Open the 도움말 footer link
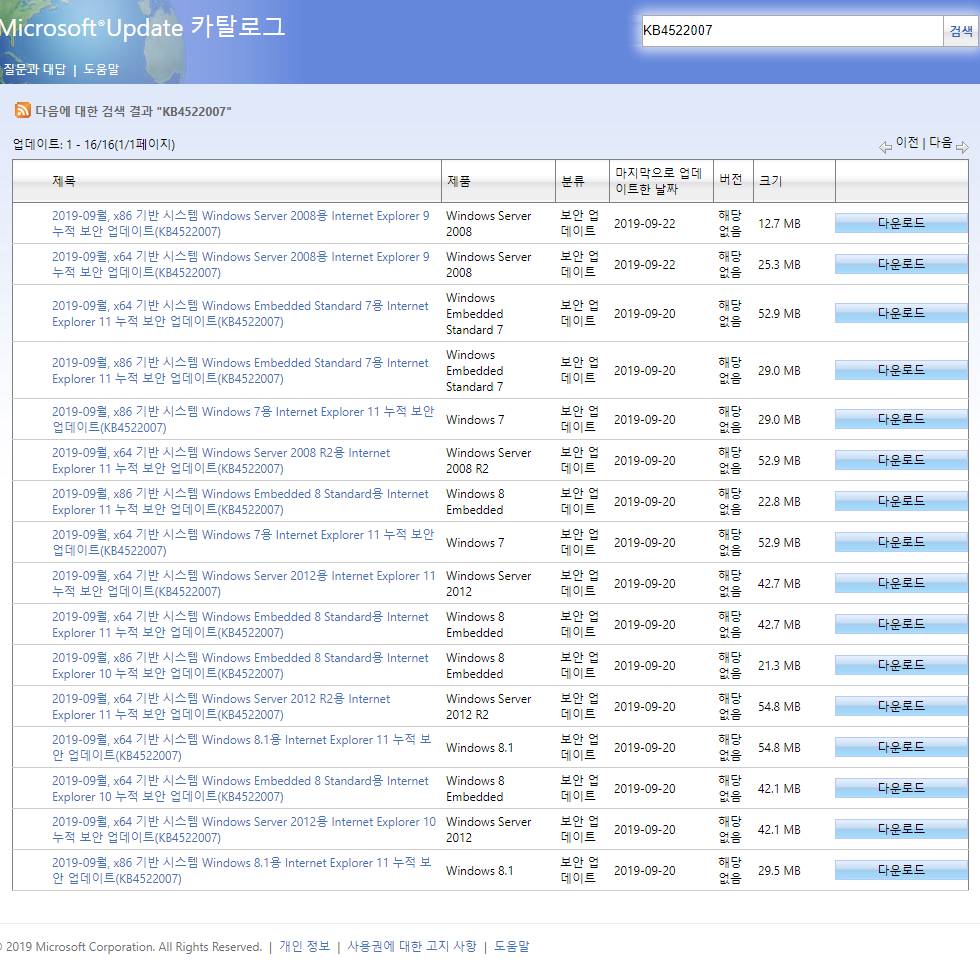Screen dimensions: 980x966 [511, 946]
